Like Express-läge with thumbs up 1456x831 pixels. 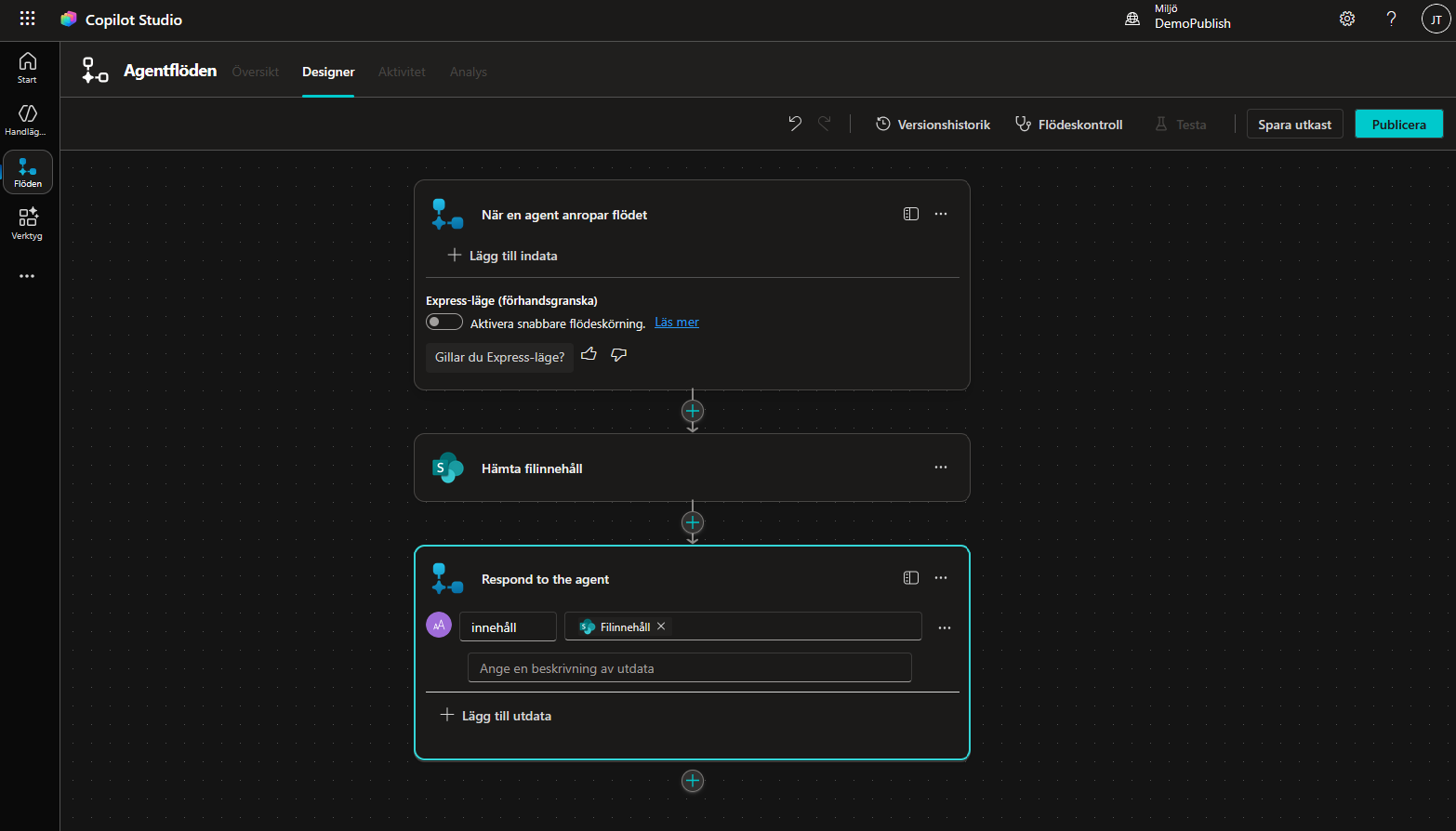(589, 354)
